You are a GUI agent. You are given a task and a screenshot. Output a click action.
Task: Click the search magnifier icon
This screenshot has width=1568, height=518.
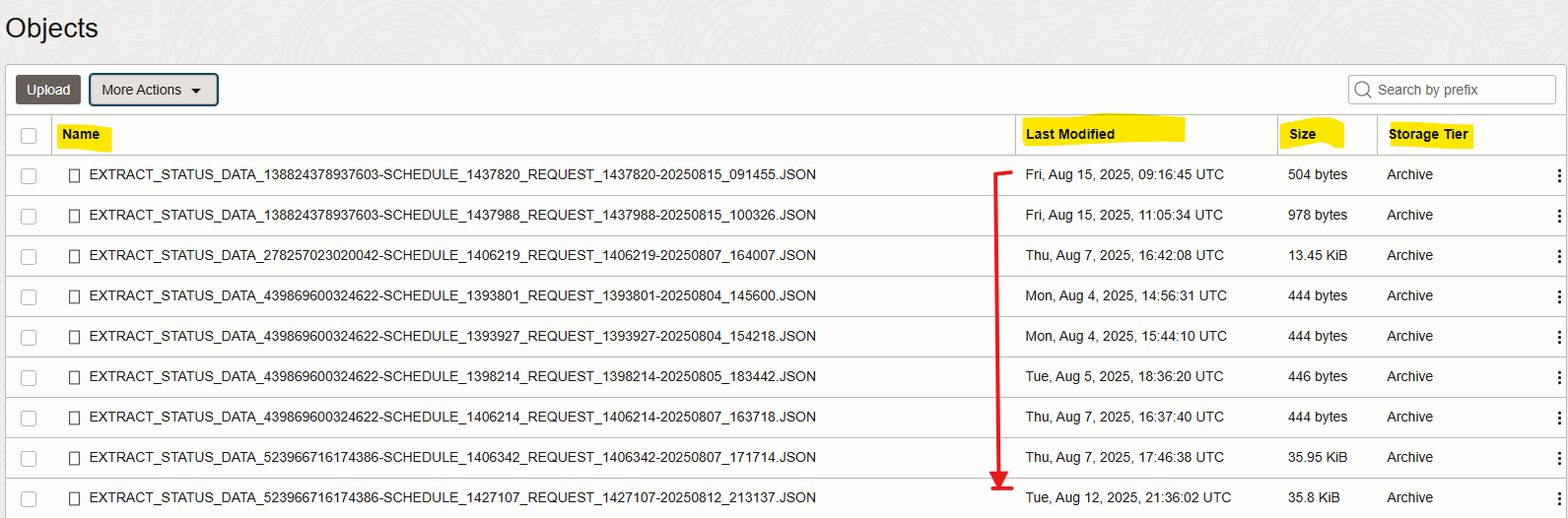1363,90
